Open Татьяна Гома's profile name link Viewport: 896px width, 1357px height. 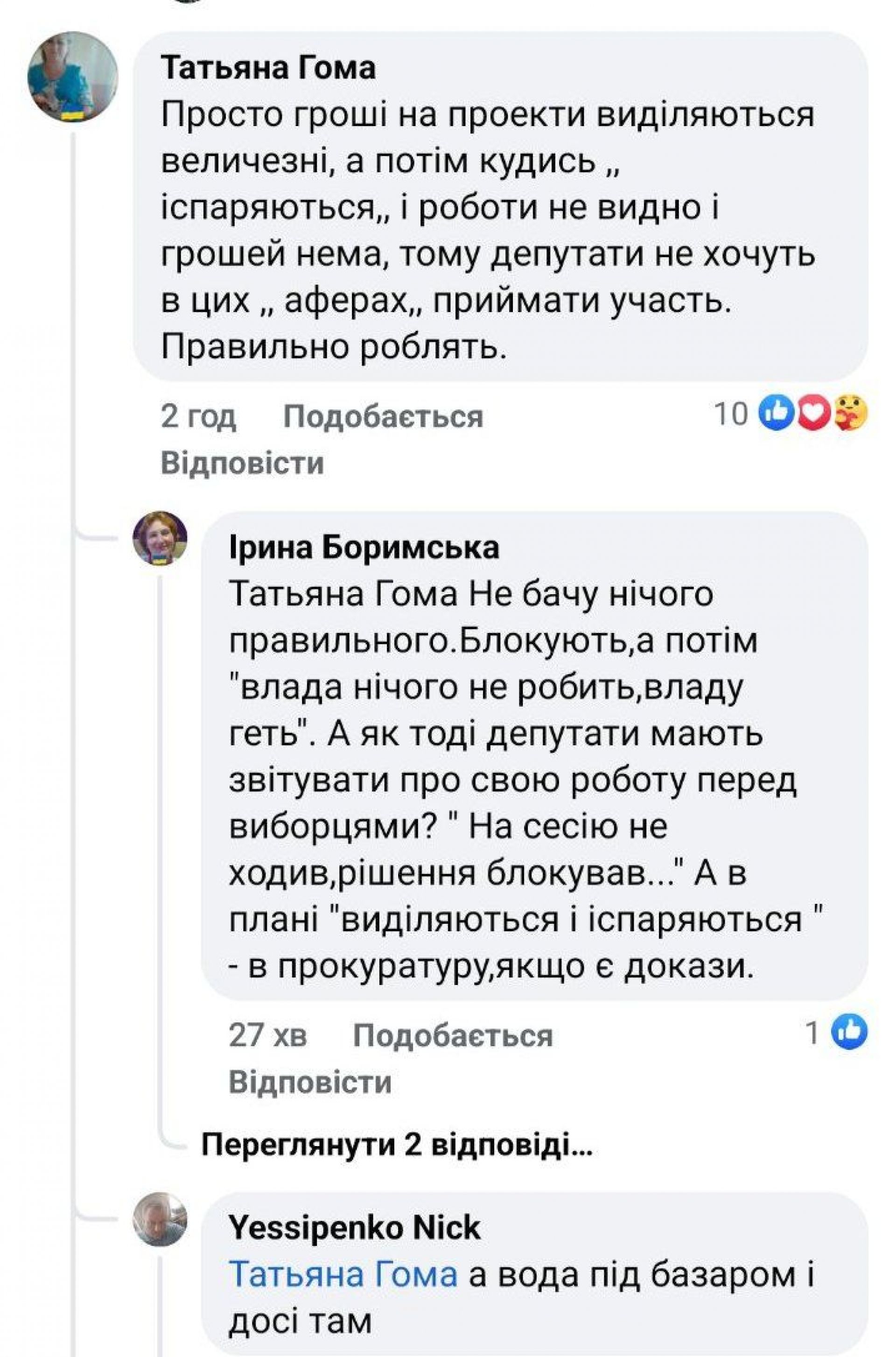[x=269, y=69]
